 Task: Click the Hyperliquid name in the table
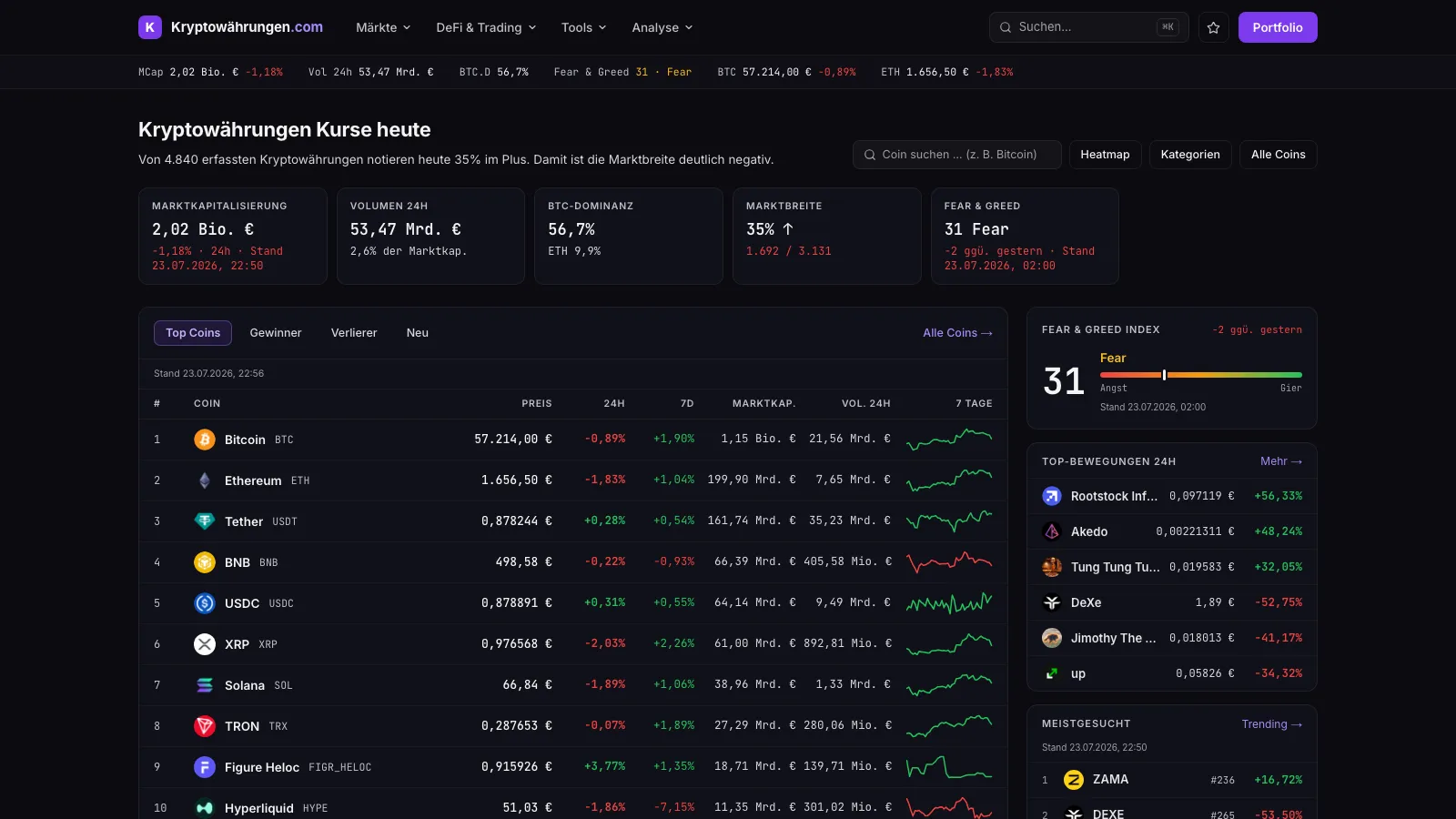(259, 808)
